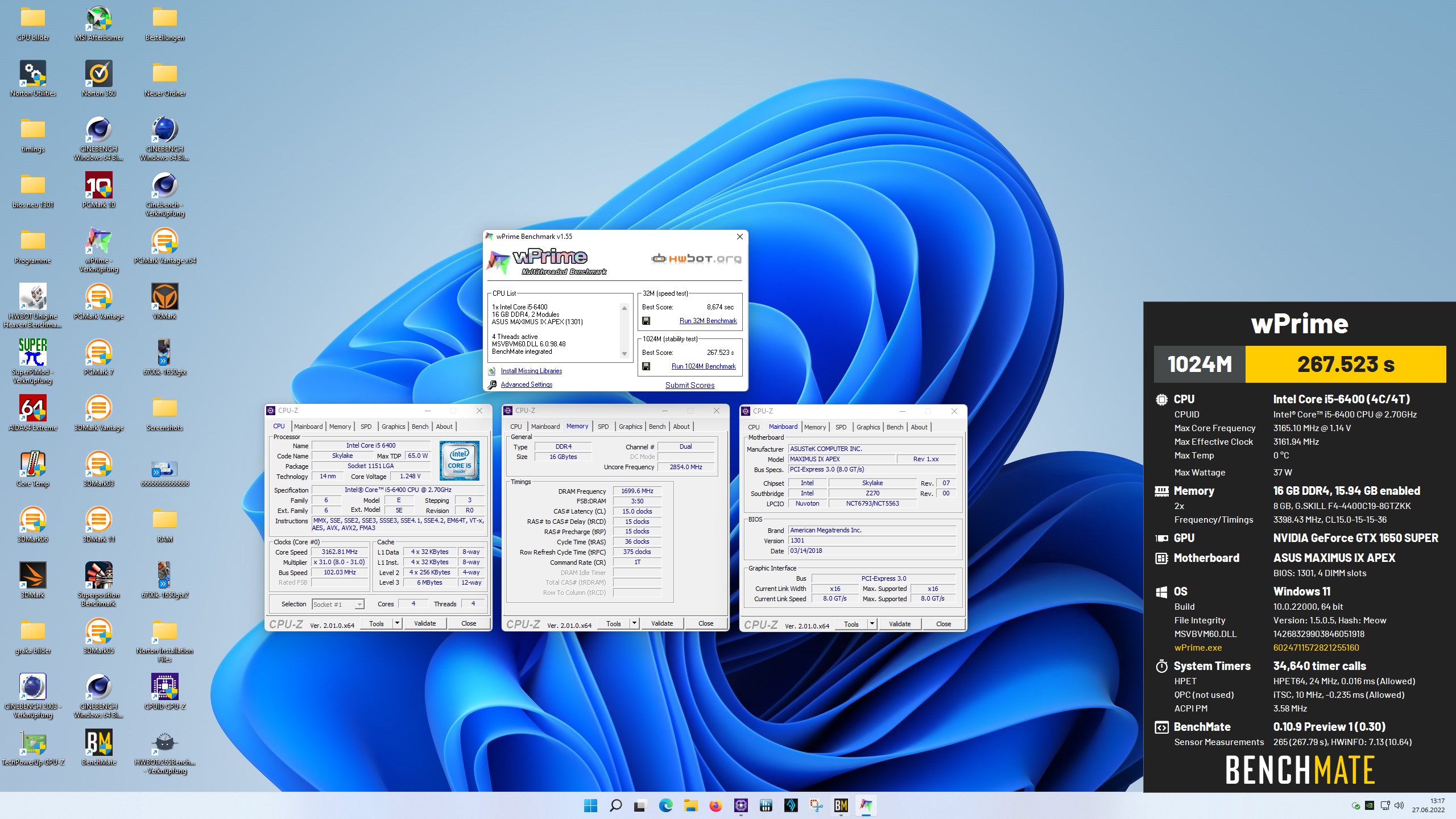
Task: Expand Tools dropdown arrow in CPU-Z Memory window
Action: pos(635,623)
